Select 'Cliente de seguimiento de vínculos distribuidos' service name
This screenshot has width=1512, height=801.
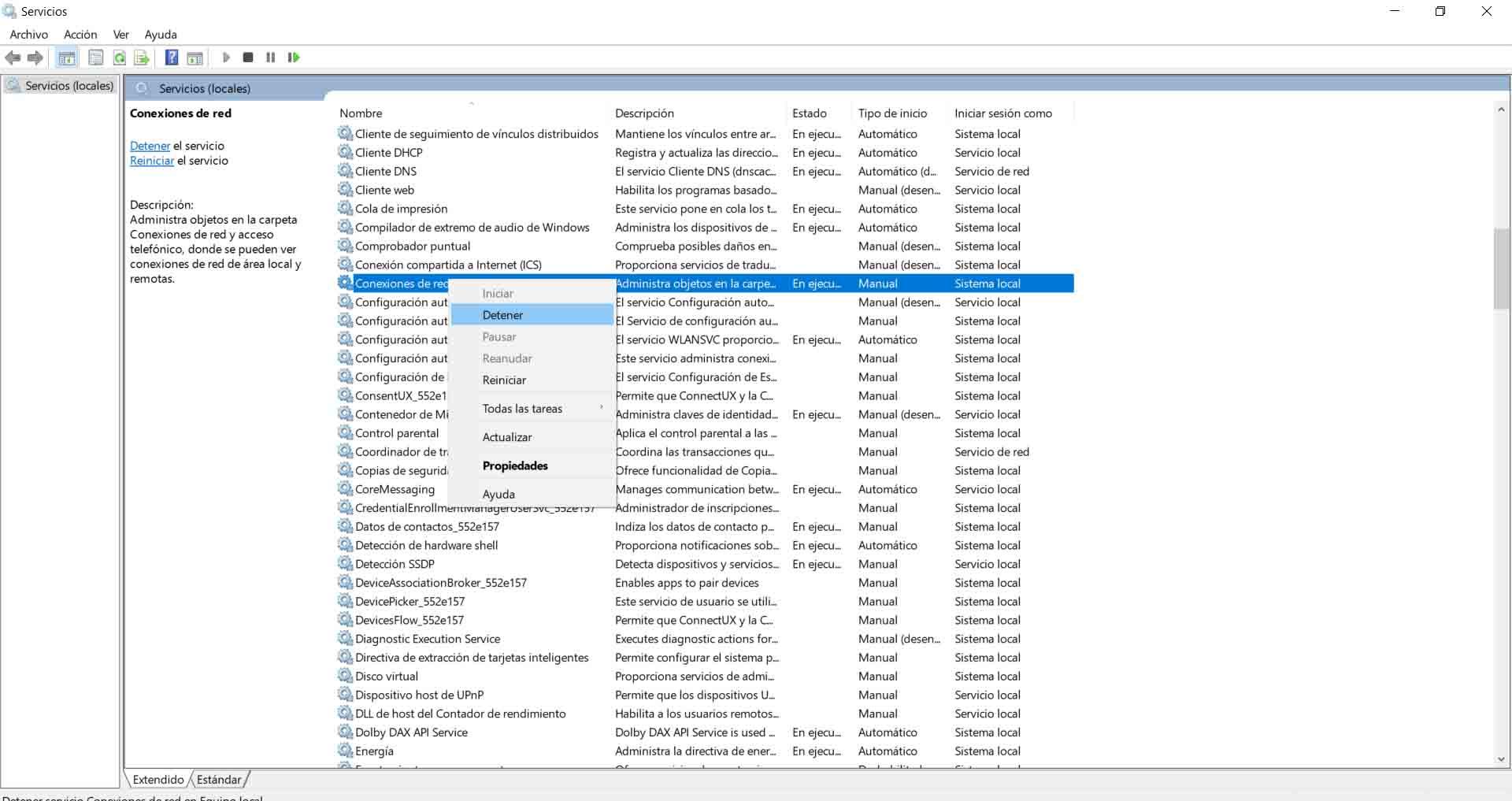[x=476, y=134]
